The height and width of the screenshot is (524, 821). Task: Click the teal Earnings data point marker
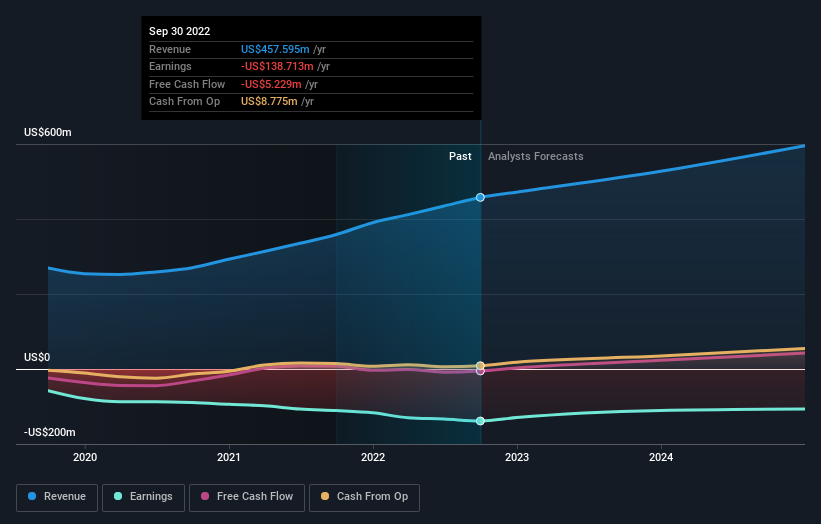pyautogui.click(x=480, y=421)
